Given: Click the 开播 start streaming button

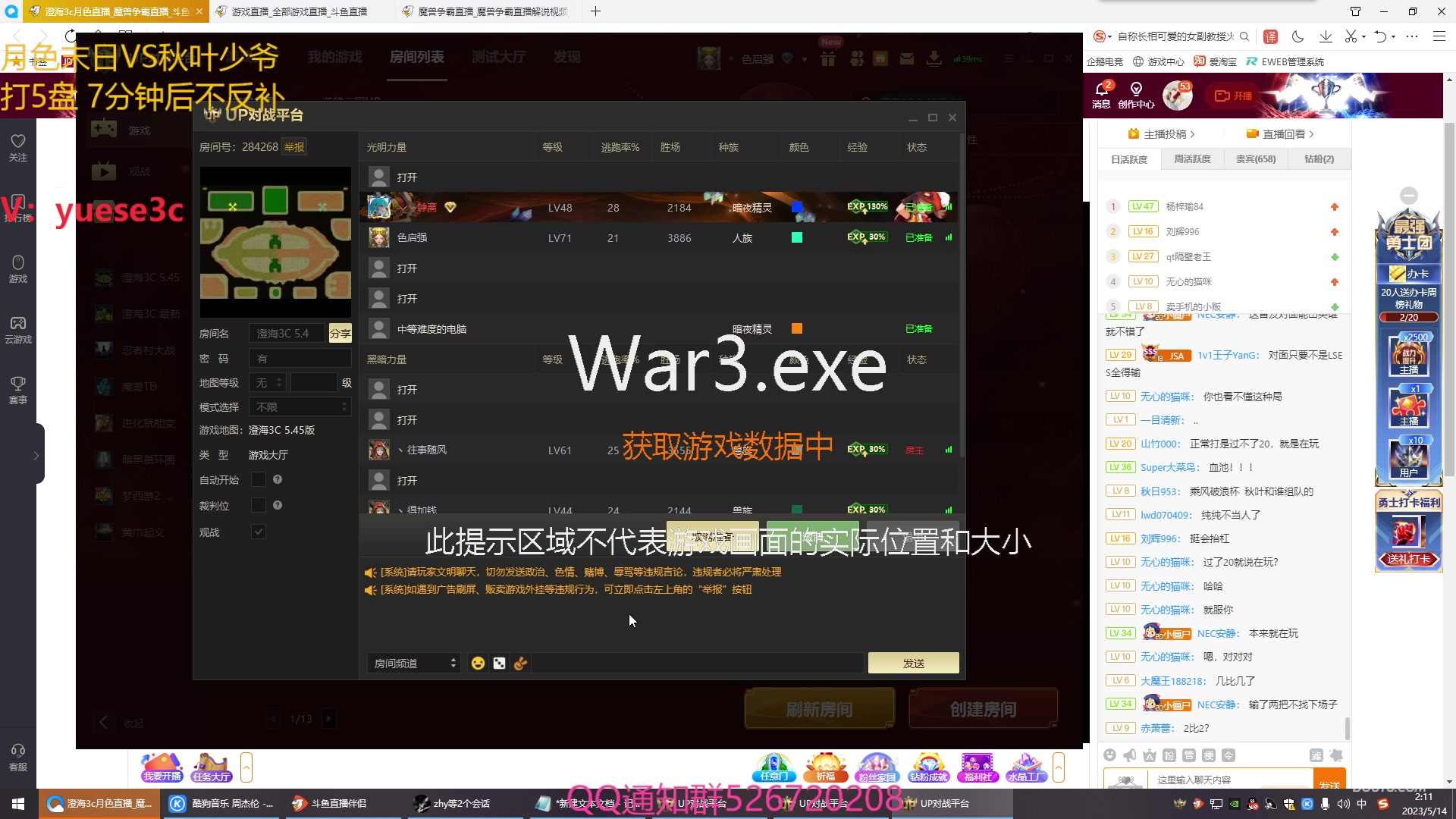Looking at the screenshot, I should tap(1234, 96).
